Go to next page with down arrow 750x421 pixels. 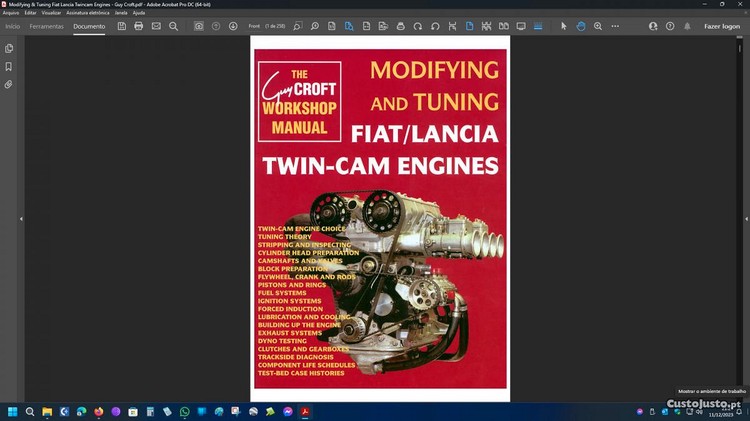coord(233,26)
